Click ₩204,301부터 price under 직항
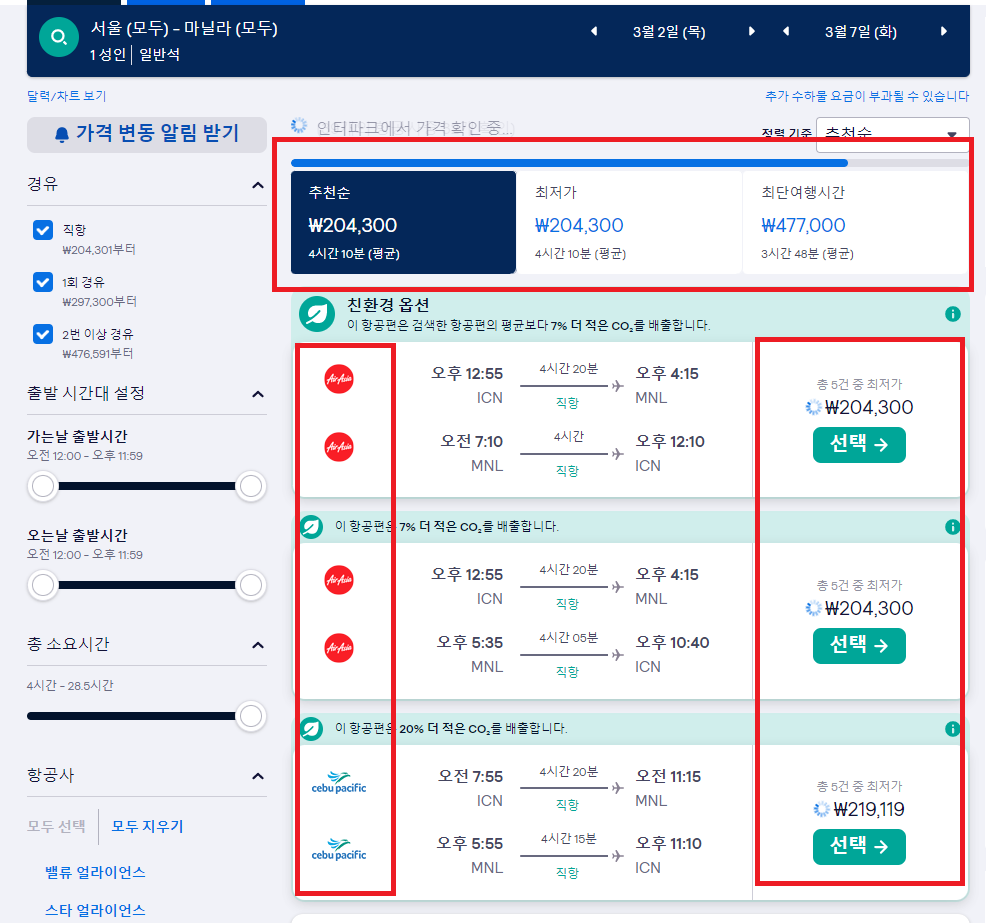986x923 pixels. point(99,250)
